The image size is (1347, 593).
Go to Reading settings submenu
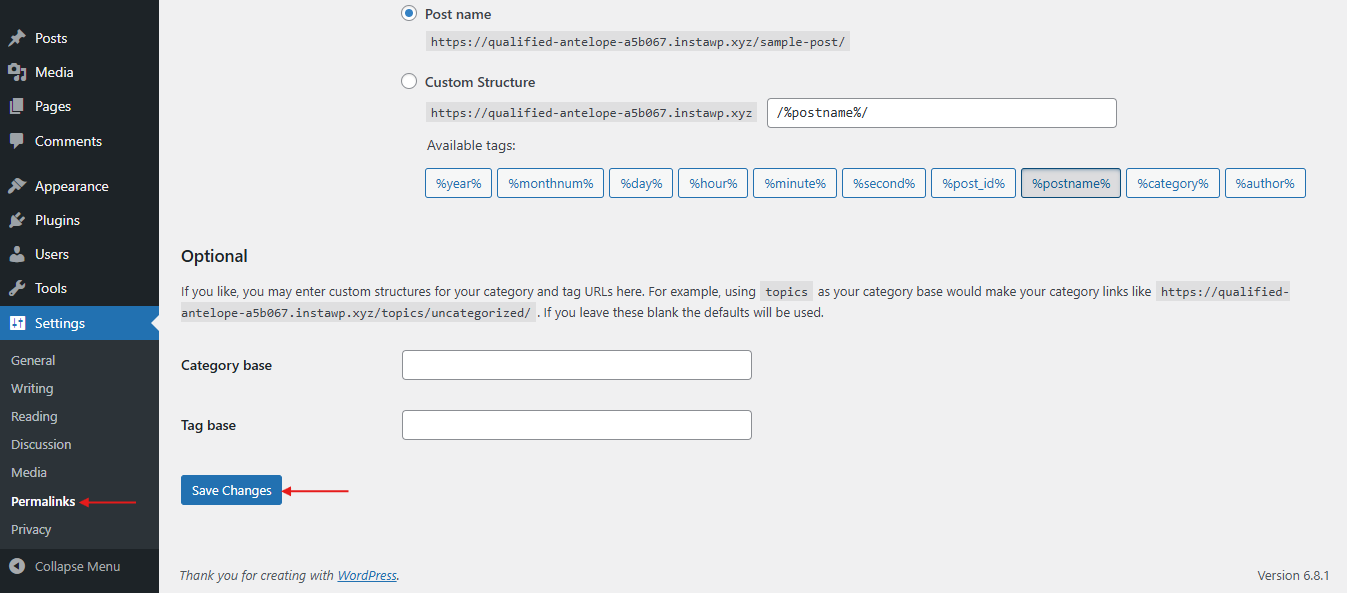tap(34, 416)
